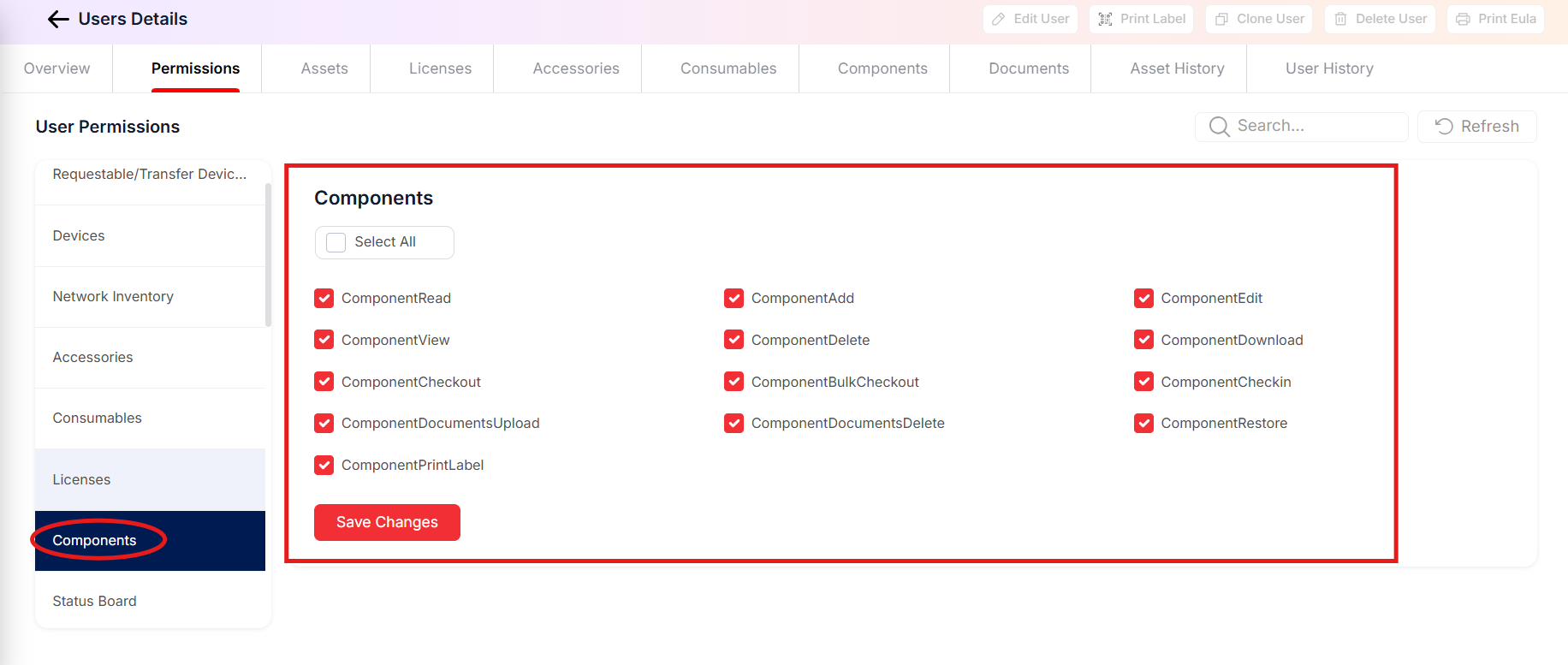Select Network Inventory in the permissions list
Screen dimensions: 1568x665
pyautogui.click(x=150, y=296)
